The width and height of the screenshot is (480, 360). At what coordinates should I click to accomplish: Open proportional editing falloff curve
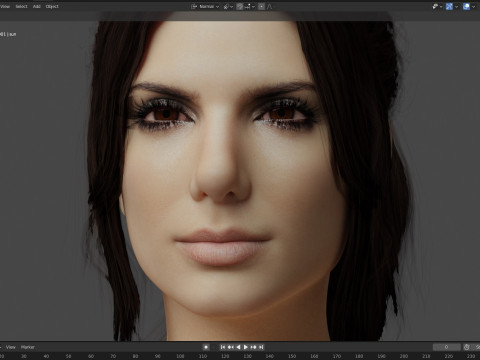pyautogui.click(x=269, y=6)
